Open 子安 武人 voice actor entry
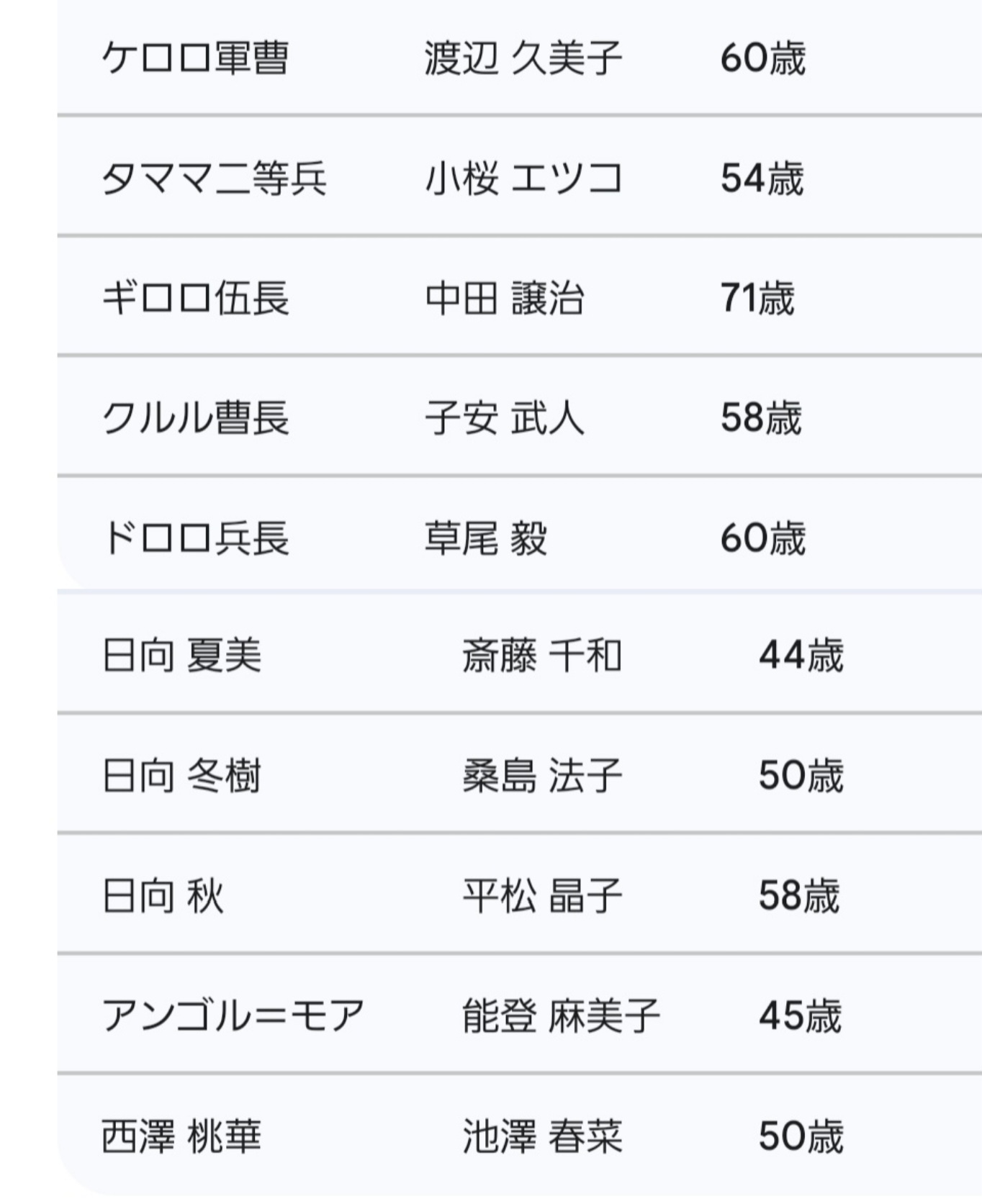The height and width of the screenshot is (1204, 982). point(505,418)
